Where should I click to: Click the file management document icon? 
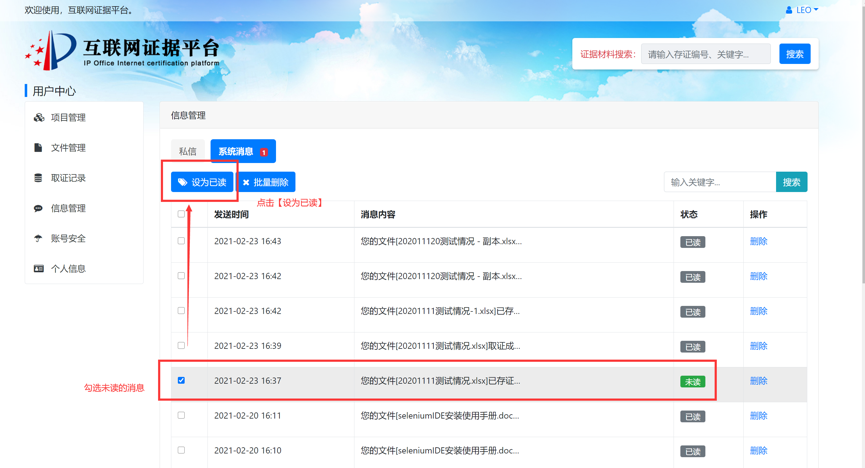click(39, 148)
